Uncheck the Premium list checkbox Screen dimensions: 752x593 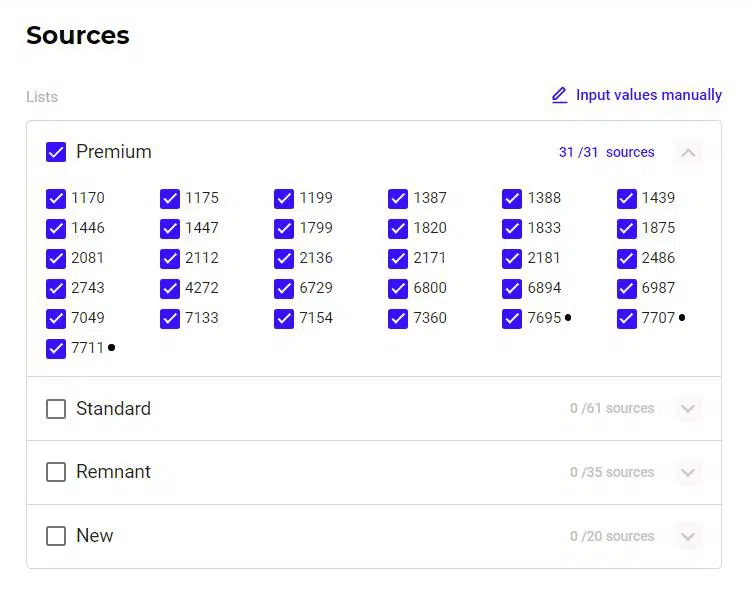tap(56, 152)
